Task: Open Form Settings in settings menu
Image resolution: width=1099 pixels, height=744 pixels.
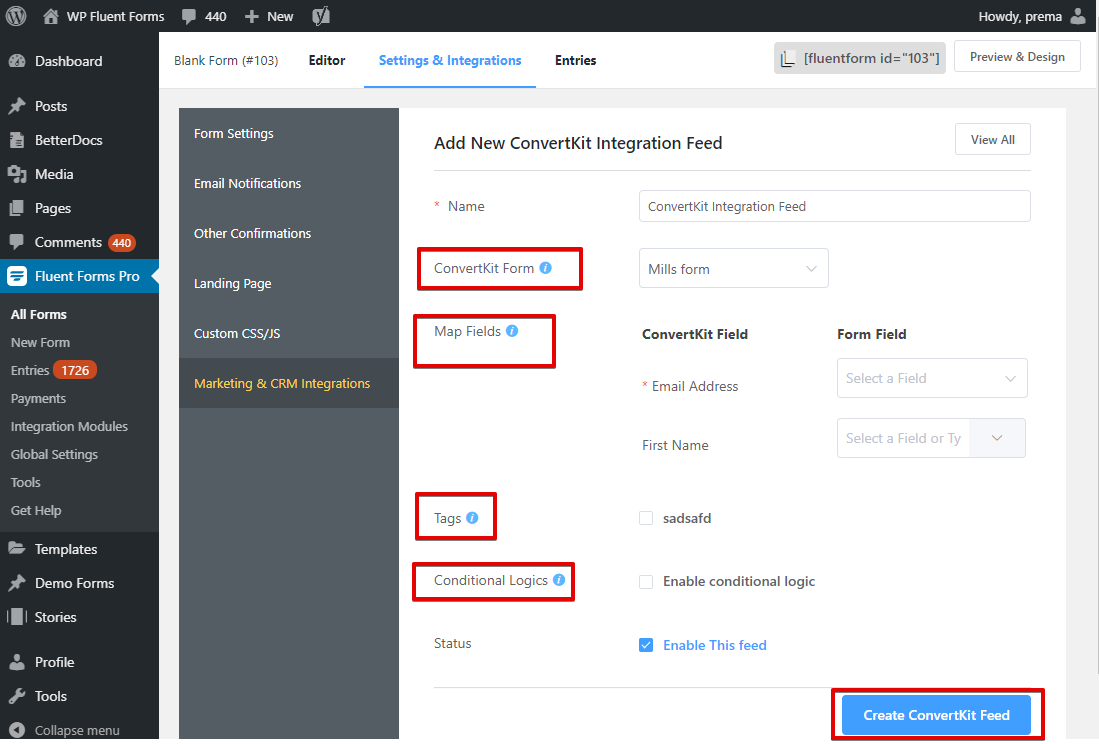Action: 289,133
